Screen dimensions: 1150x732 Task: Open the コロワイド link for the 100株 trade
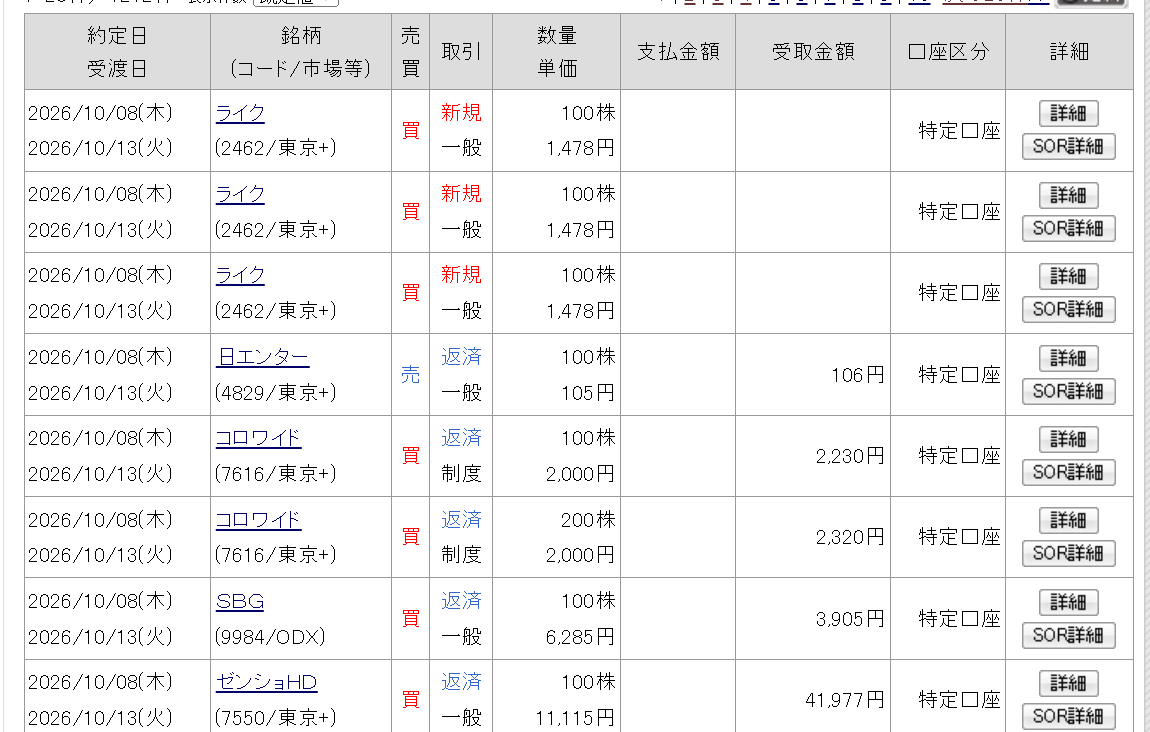[258, 438]
